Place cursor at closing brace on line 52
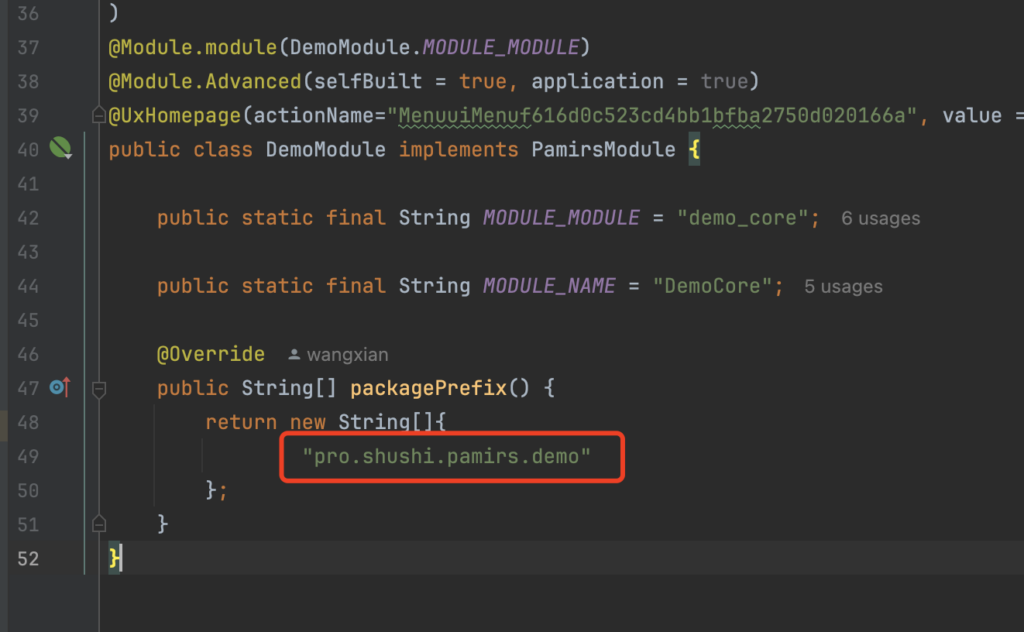The width and height of the screenshot is (1024, 632). click(x=115, y=558)
